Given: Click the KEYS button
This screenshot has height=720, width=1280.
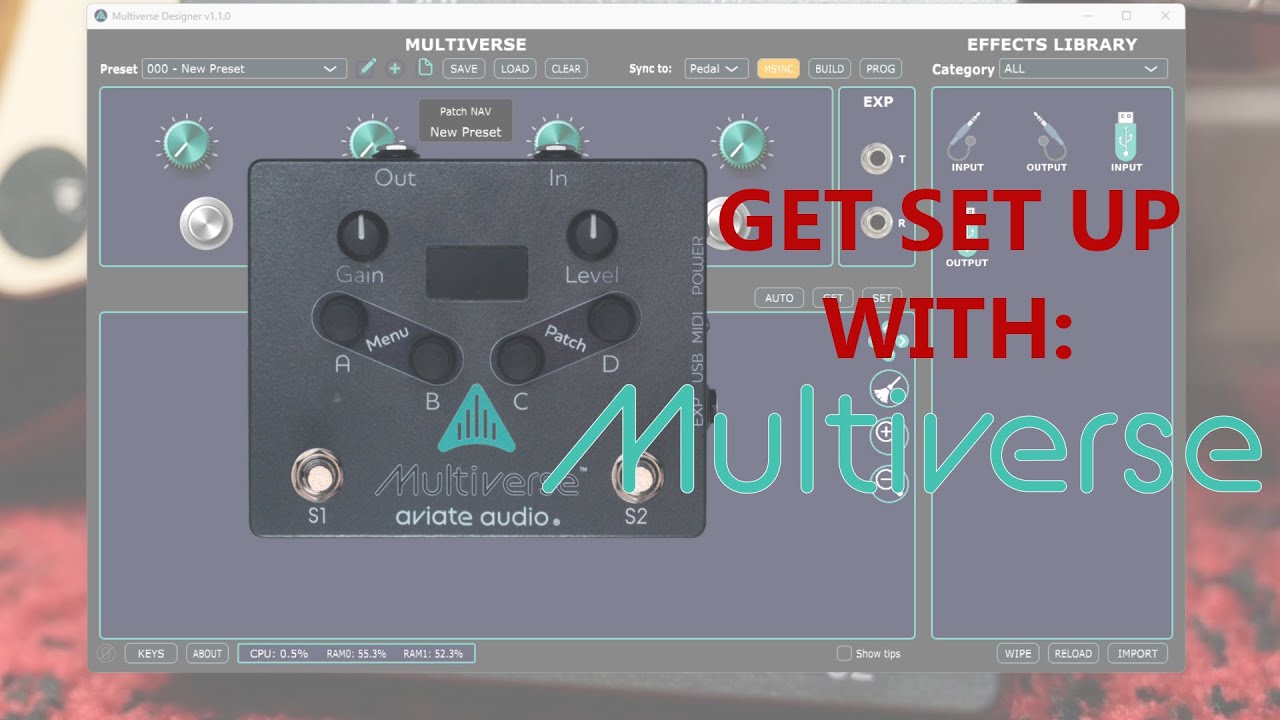Looking at the screenshot, I should click(151, 653).
